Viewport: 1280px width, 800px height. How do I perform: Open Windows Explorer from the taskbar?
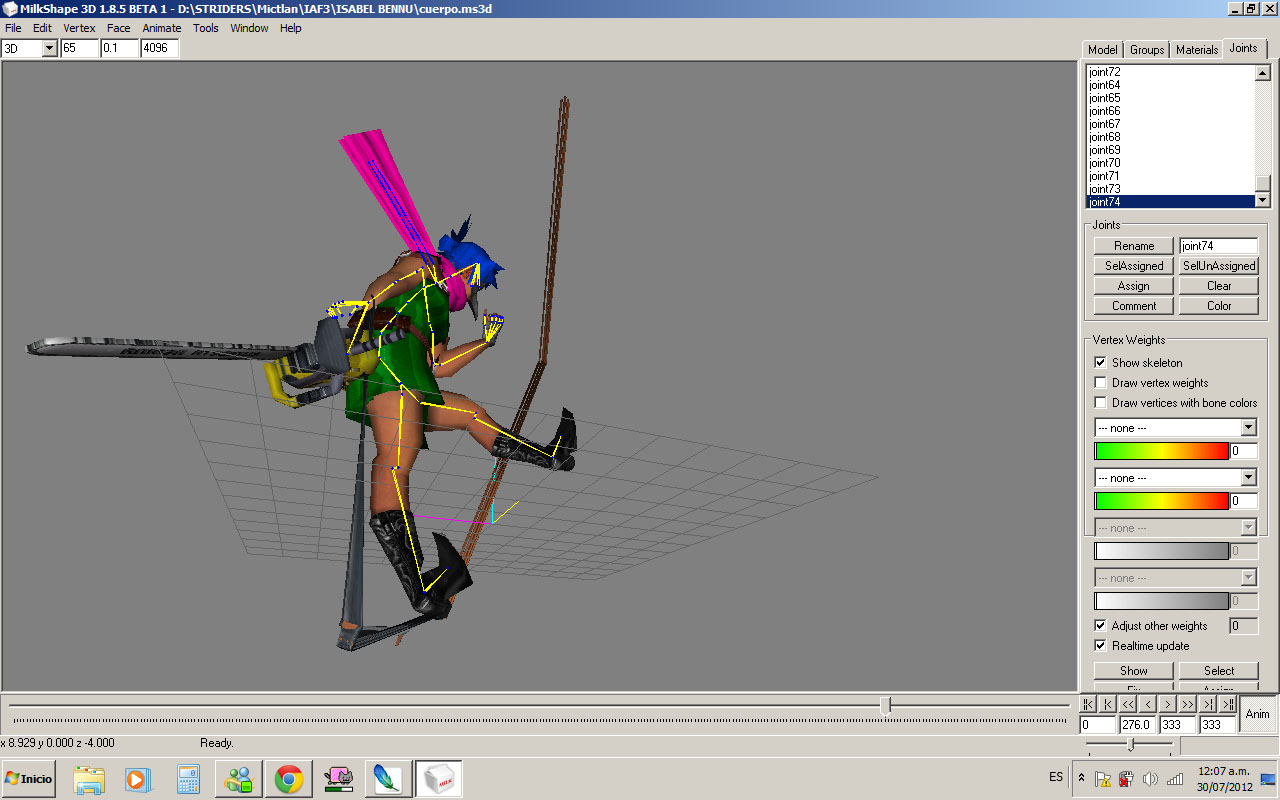coord(89,779)
